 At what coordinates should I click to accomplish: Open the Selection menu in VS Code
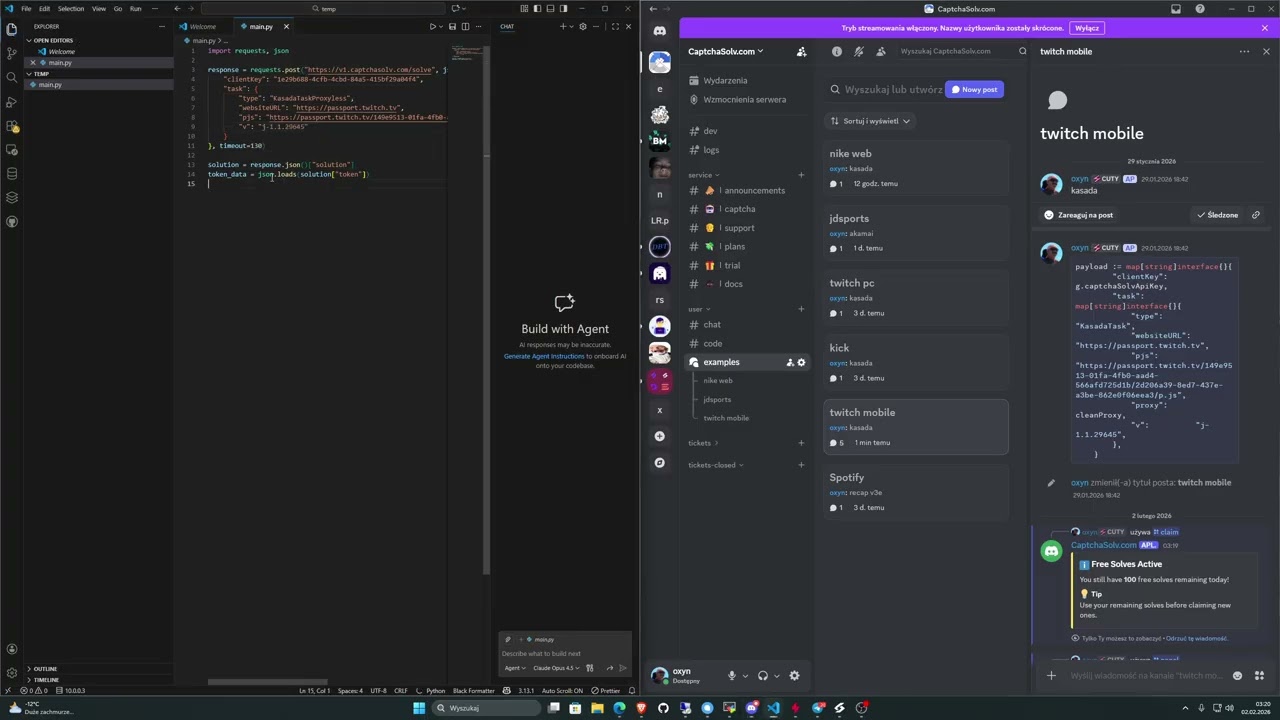(71, 9)
